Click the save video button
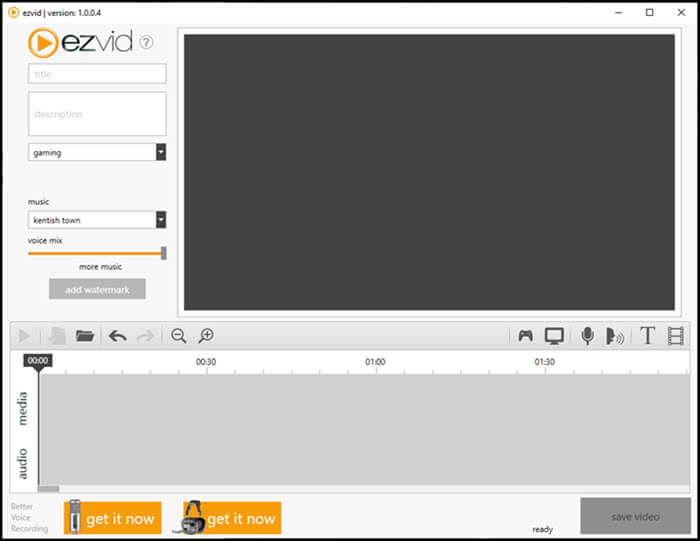The width and height of the screenshot is (700, 541). pos(635,516)
